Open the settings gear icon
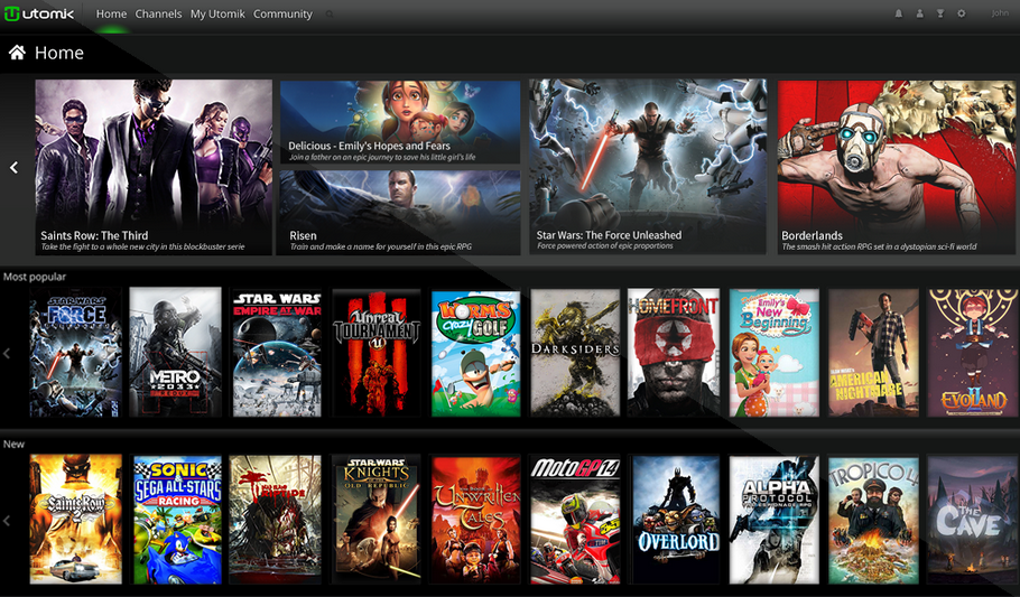This screenshot has width=1020, height=597. click(961, 14)
